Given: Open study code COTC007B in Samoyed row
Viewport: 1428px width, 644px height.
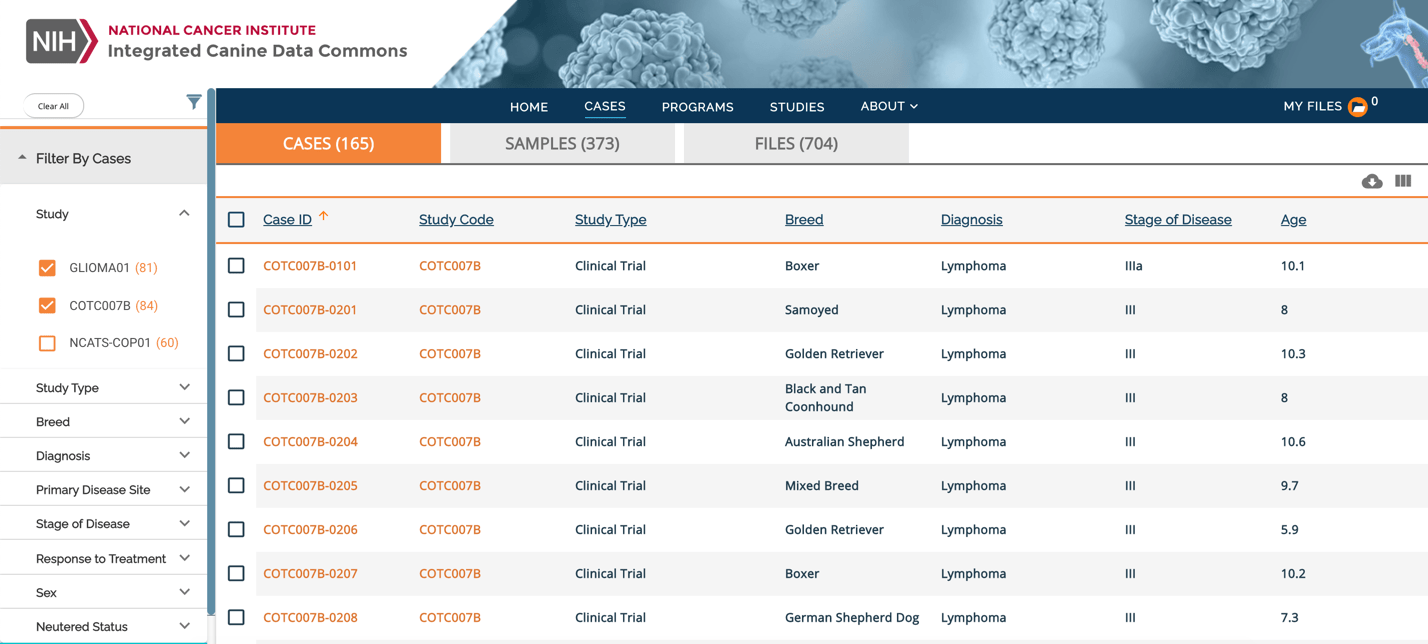Looking at the screenshot, I should (x=450, y=309).
